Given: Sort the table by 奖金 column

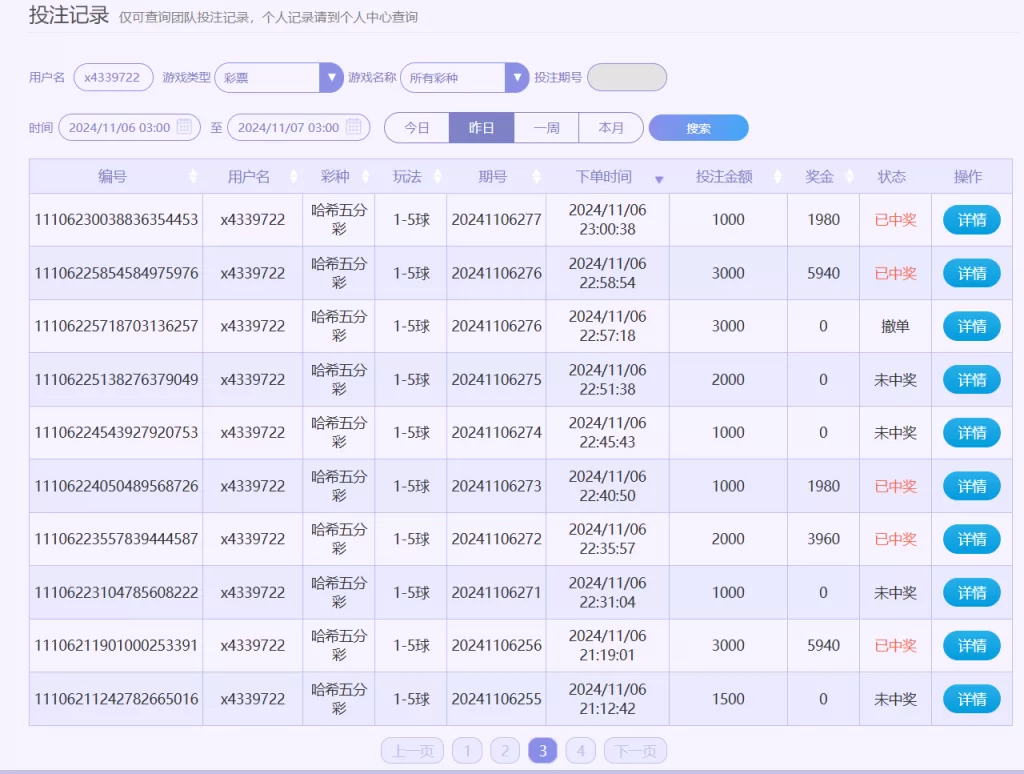Looking at the screenshot, I should click(849, 176).
